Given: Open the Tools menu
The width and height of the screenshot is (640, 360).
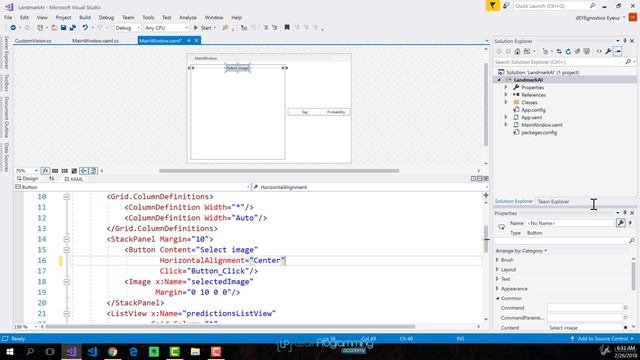Looking at the screenshot, I should point(148,18).
